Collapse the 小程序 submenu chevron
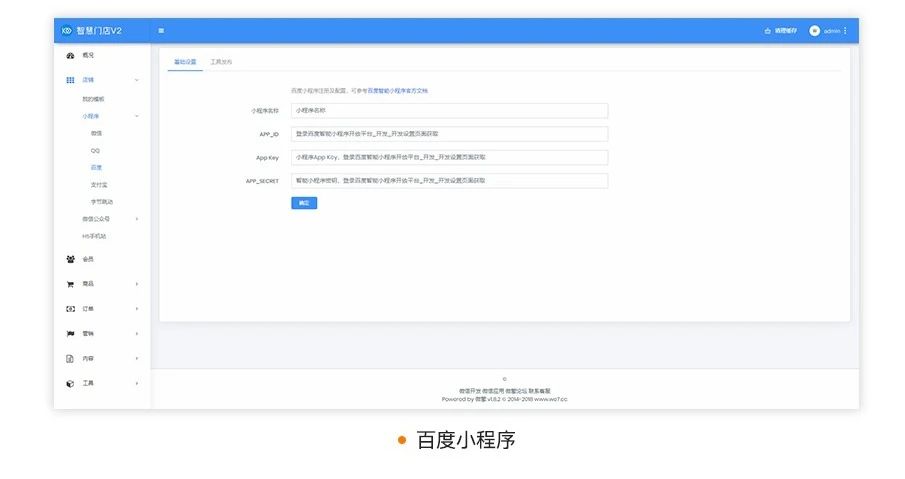This screenshot has height=479, width=905. (x=137, y=116)
